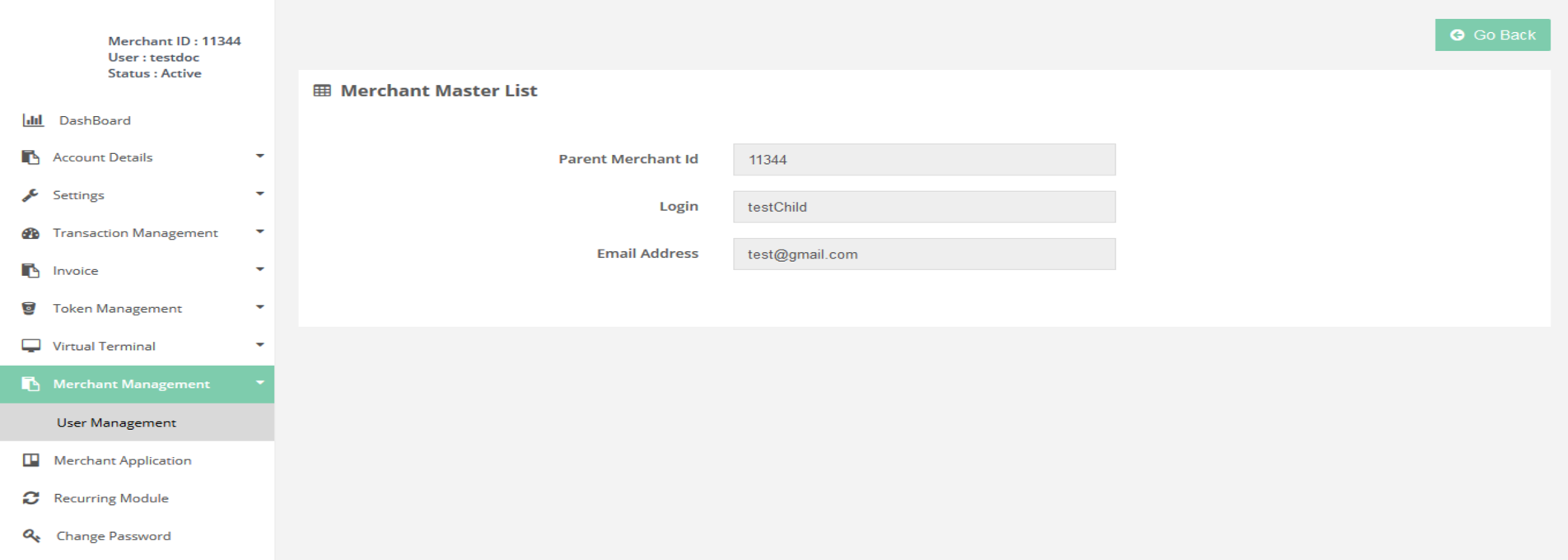Image resolution: width=1568 pixels, height=560 pixels.
Task: Expand the Account Details dropdown arrow
Action: tap(259, 156)
